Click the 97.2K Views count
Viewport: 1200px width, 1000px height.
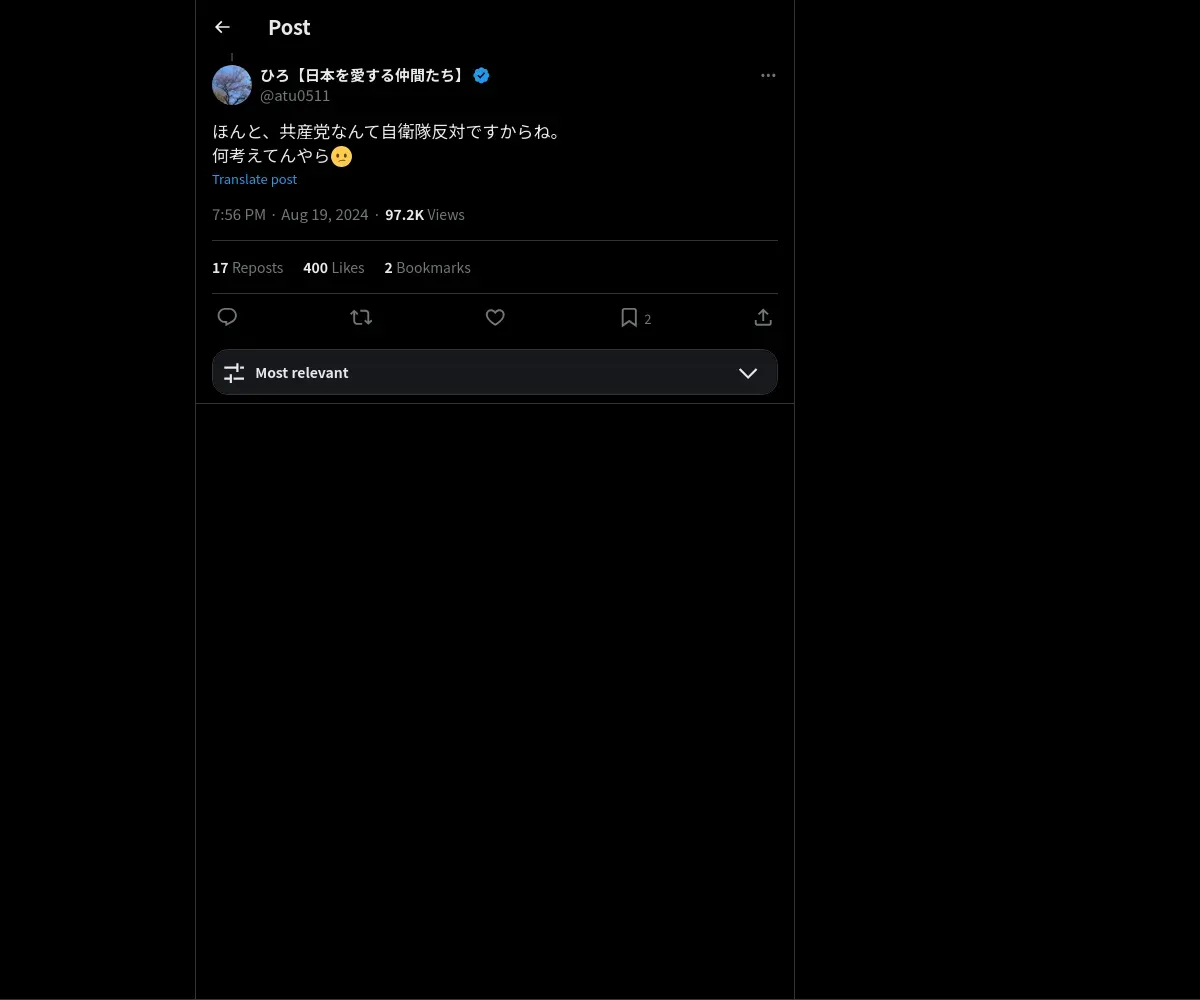click(x=424, y=215)
